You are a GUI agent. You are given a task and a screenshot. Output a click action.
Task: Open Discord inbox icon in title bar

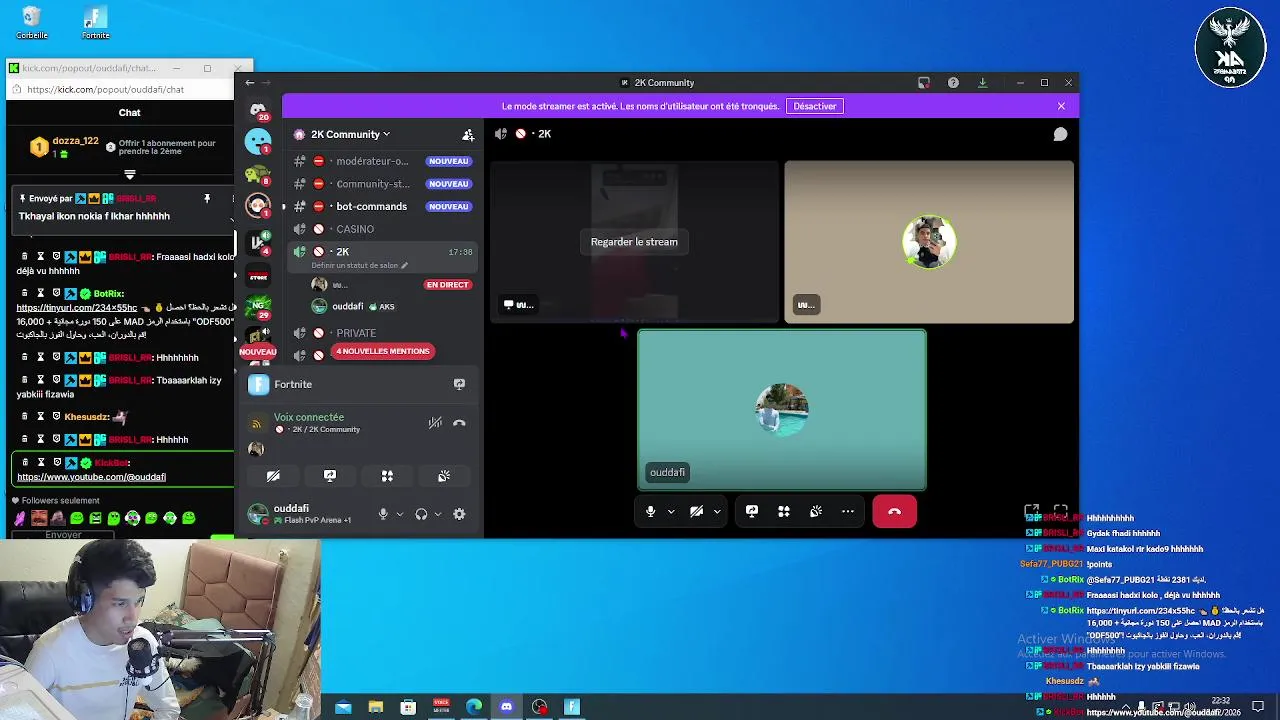tap(924, 83)
